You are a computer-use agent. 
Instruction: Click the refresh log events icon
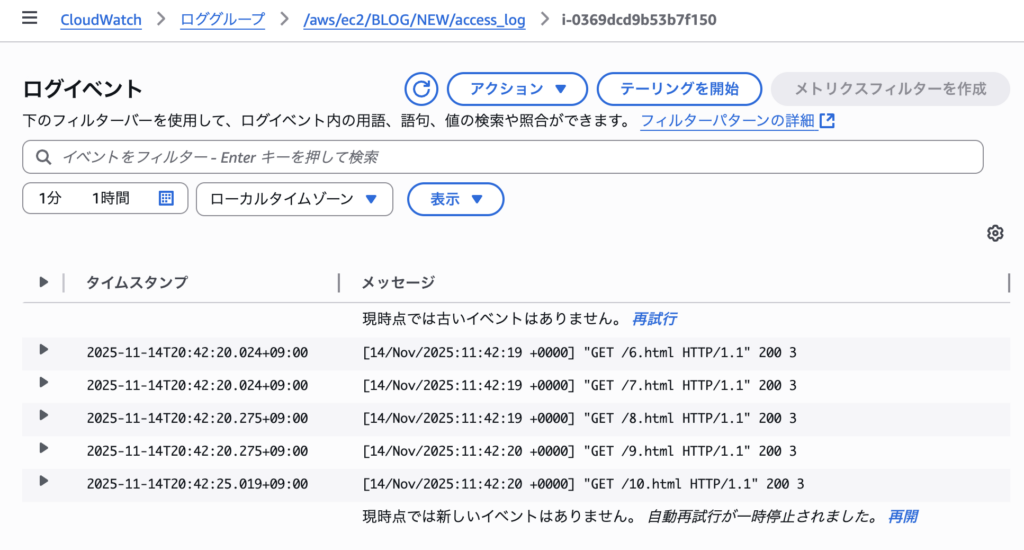point(421,89)
